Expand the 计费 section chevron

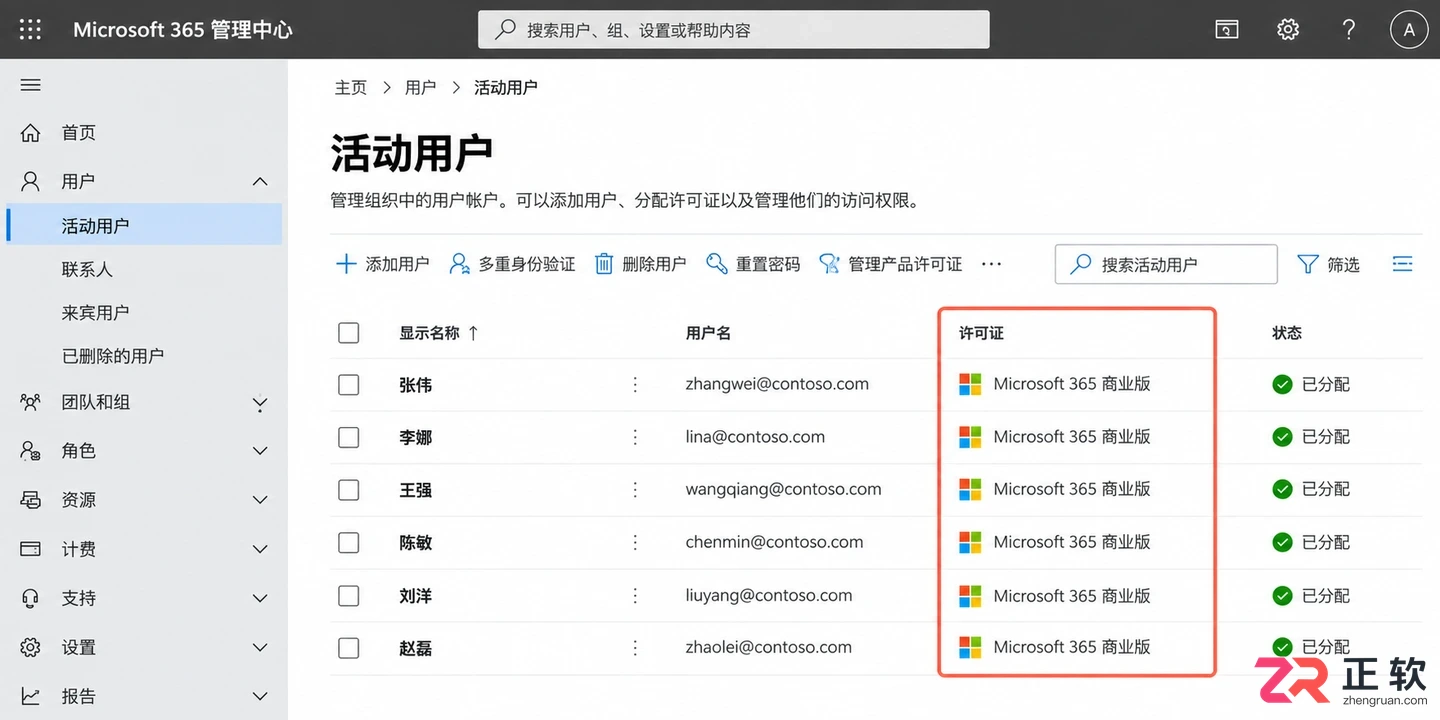260,549
